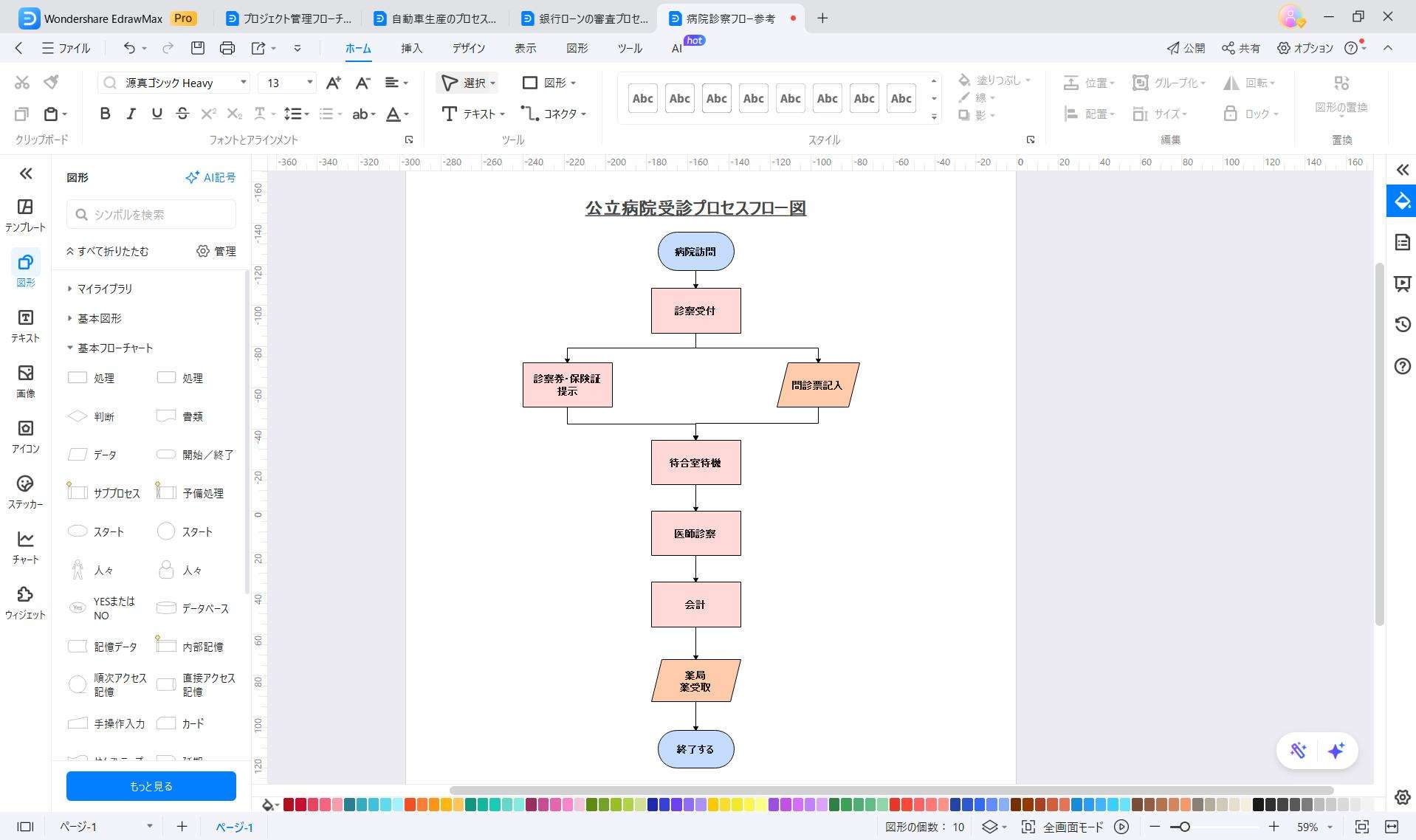Click the fit-to-page icon in status bar

click(1362, 827)
